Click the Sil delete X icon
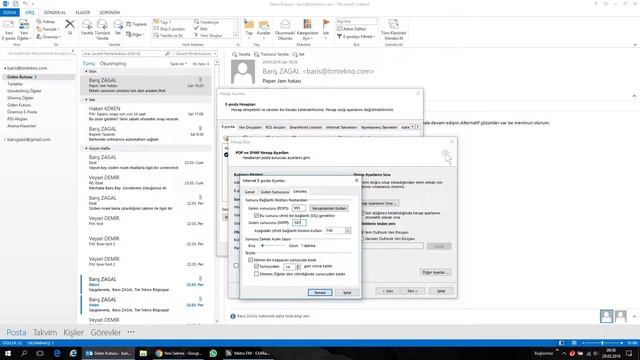This screenshot has width=640, height=360. pyautogui.click(x=70, y=24)
